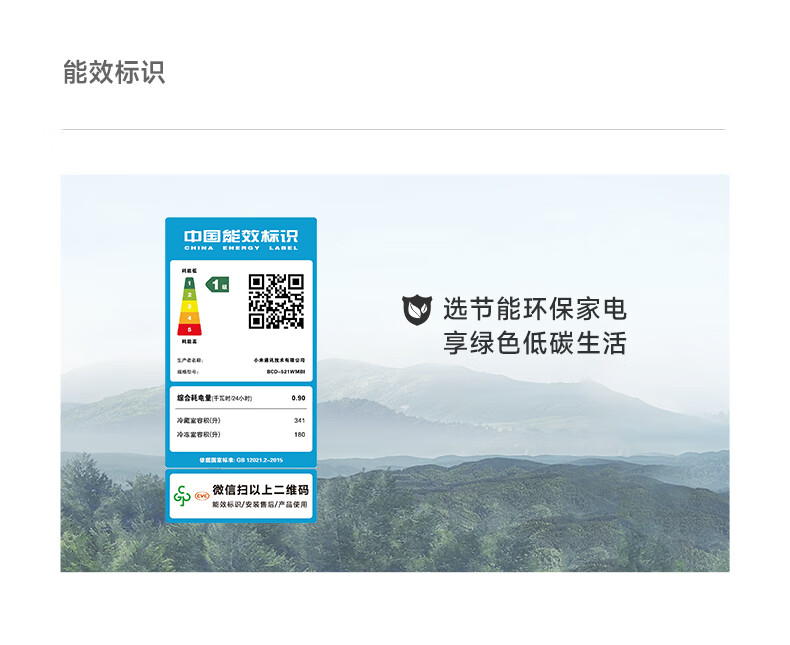Click the red level 5 efficiency bar
This screenshot has height=645, width=790.
tap(189, 330)
